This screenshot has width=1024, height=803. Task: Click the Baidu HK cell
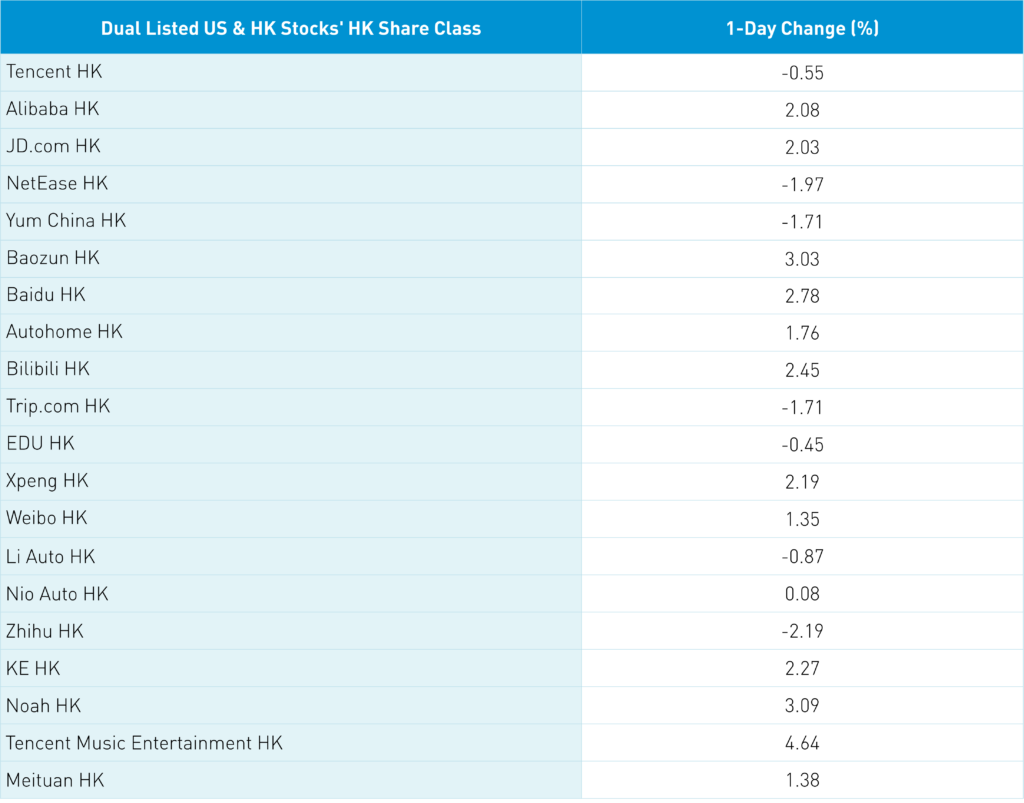coord(46,295)
